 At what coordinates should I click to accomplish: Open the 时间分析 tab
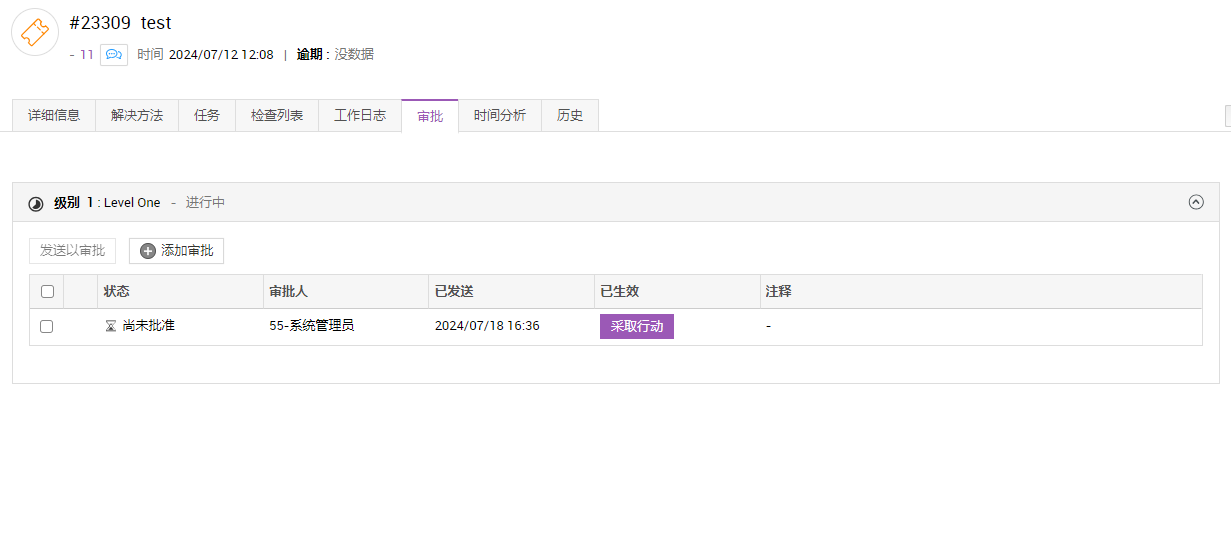click(x=500, y=116)
